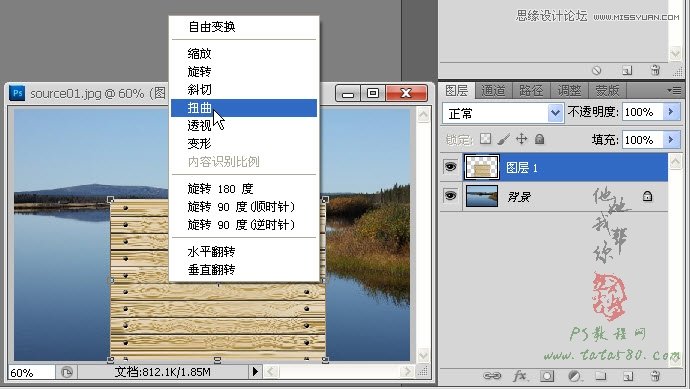Choose 旋转 90 度(逆时针) menu item

(x=241, y=225)
